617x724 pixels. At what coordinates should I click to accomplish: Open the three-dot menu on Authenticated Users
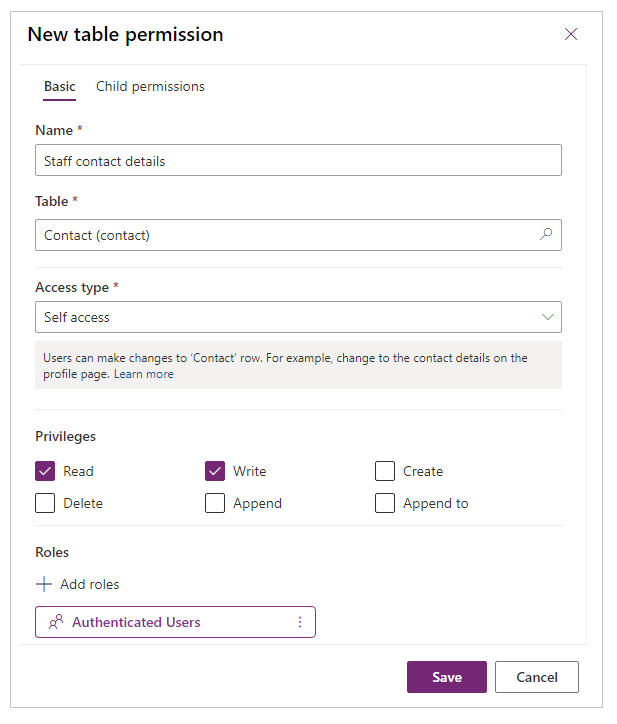click(x=300, y=622)
